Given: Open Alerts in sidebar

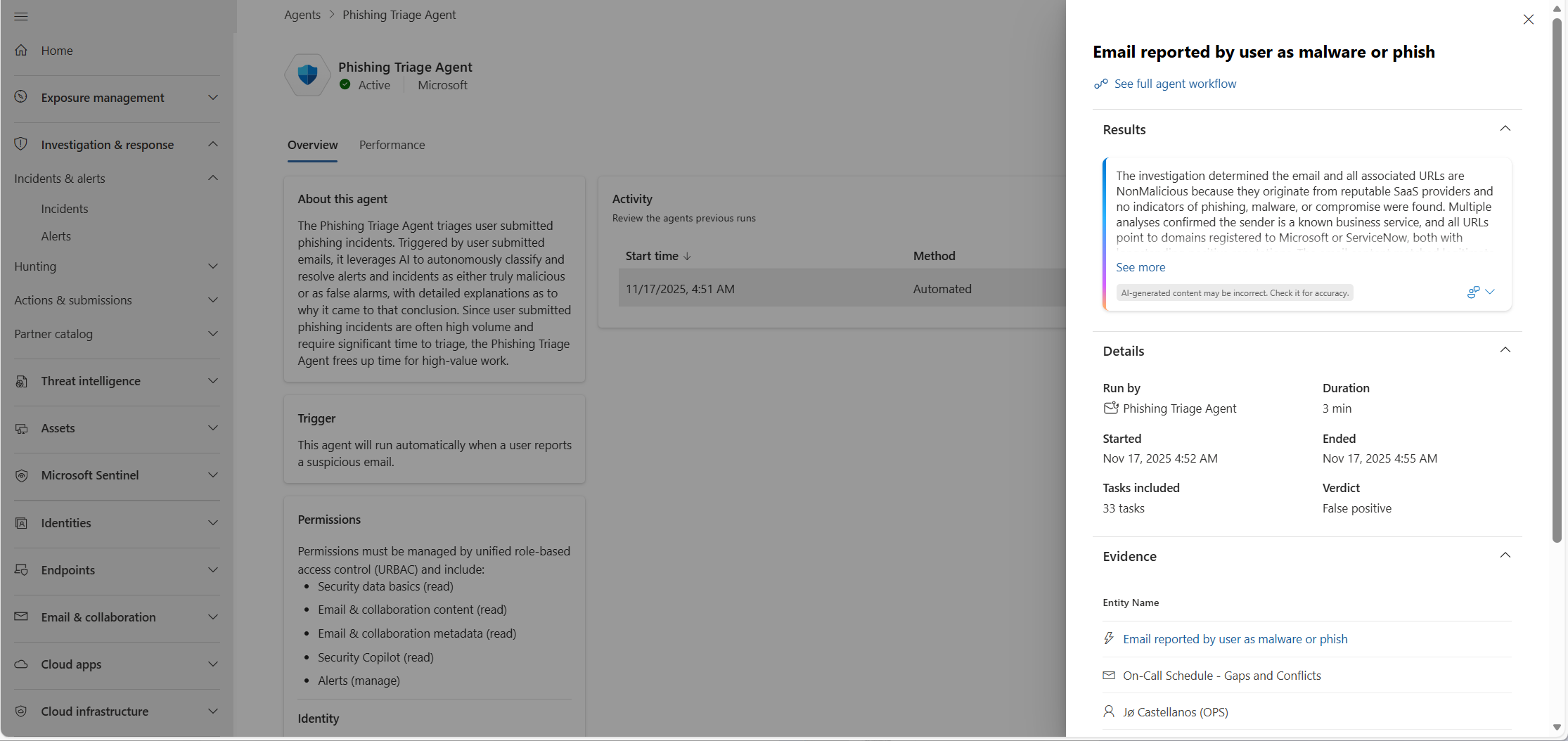Looking at the screenshot, I should [x=56, y=236].
